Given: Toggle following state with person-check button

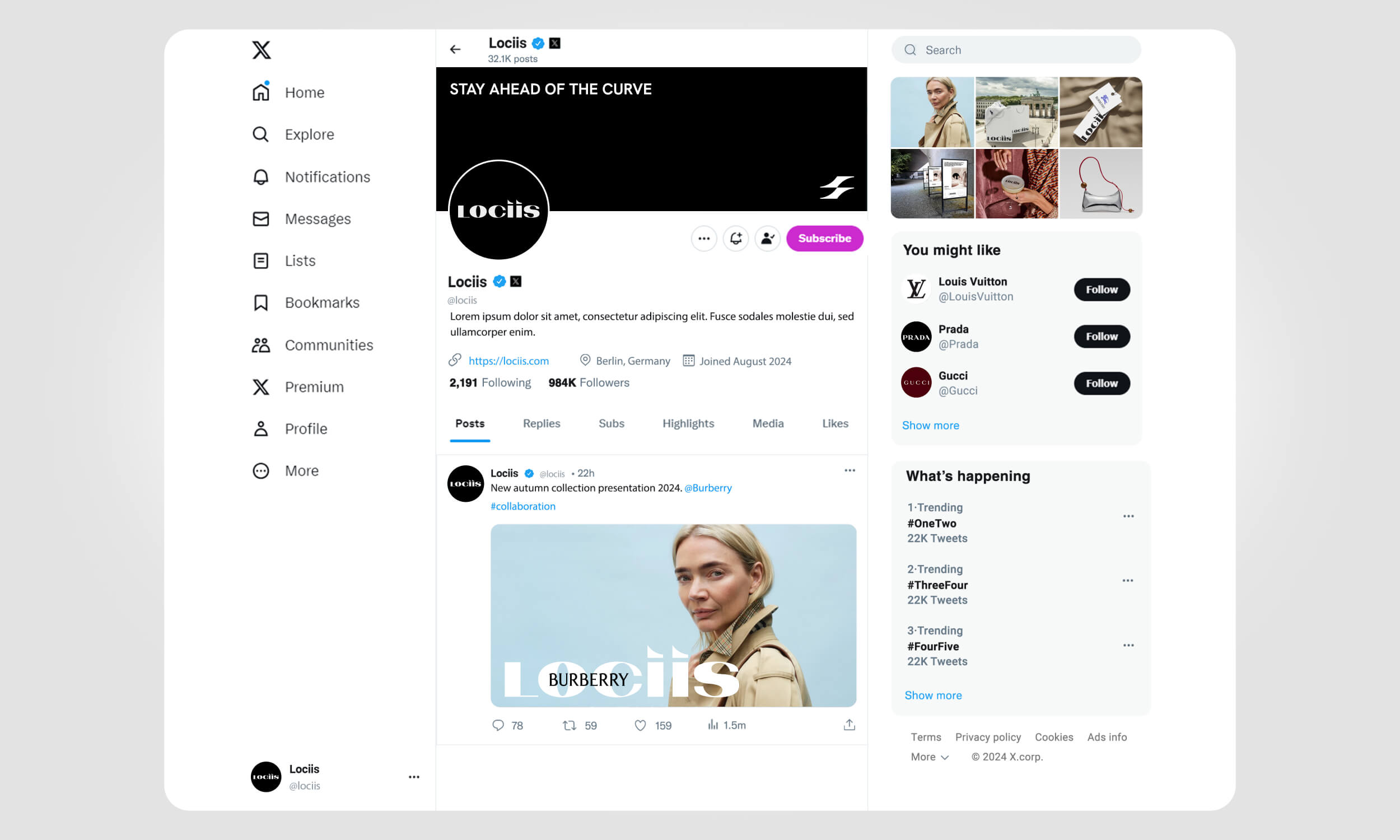Looking at the screenshot, I should pyautogui.click(x=767, y=239).
